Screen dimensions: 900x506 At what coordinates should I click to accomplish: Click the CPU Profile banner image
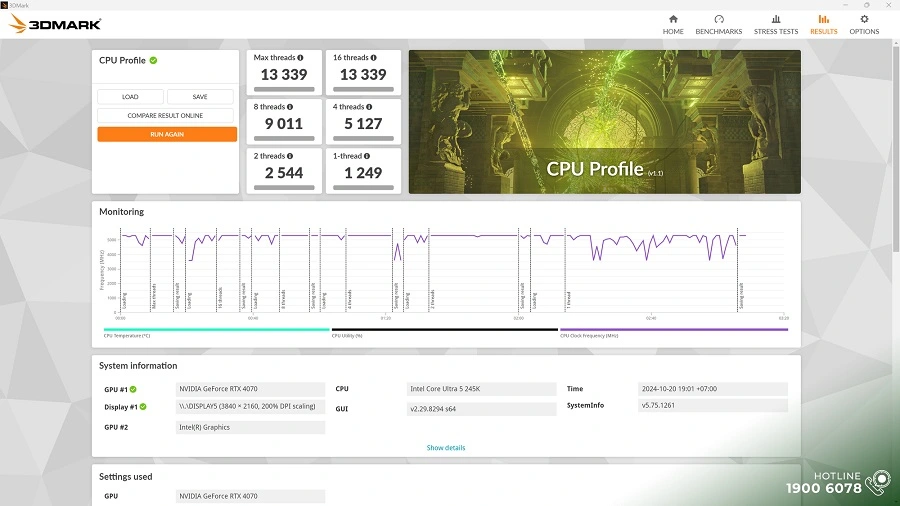(604, 122)
